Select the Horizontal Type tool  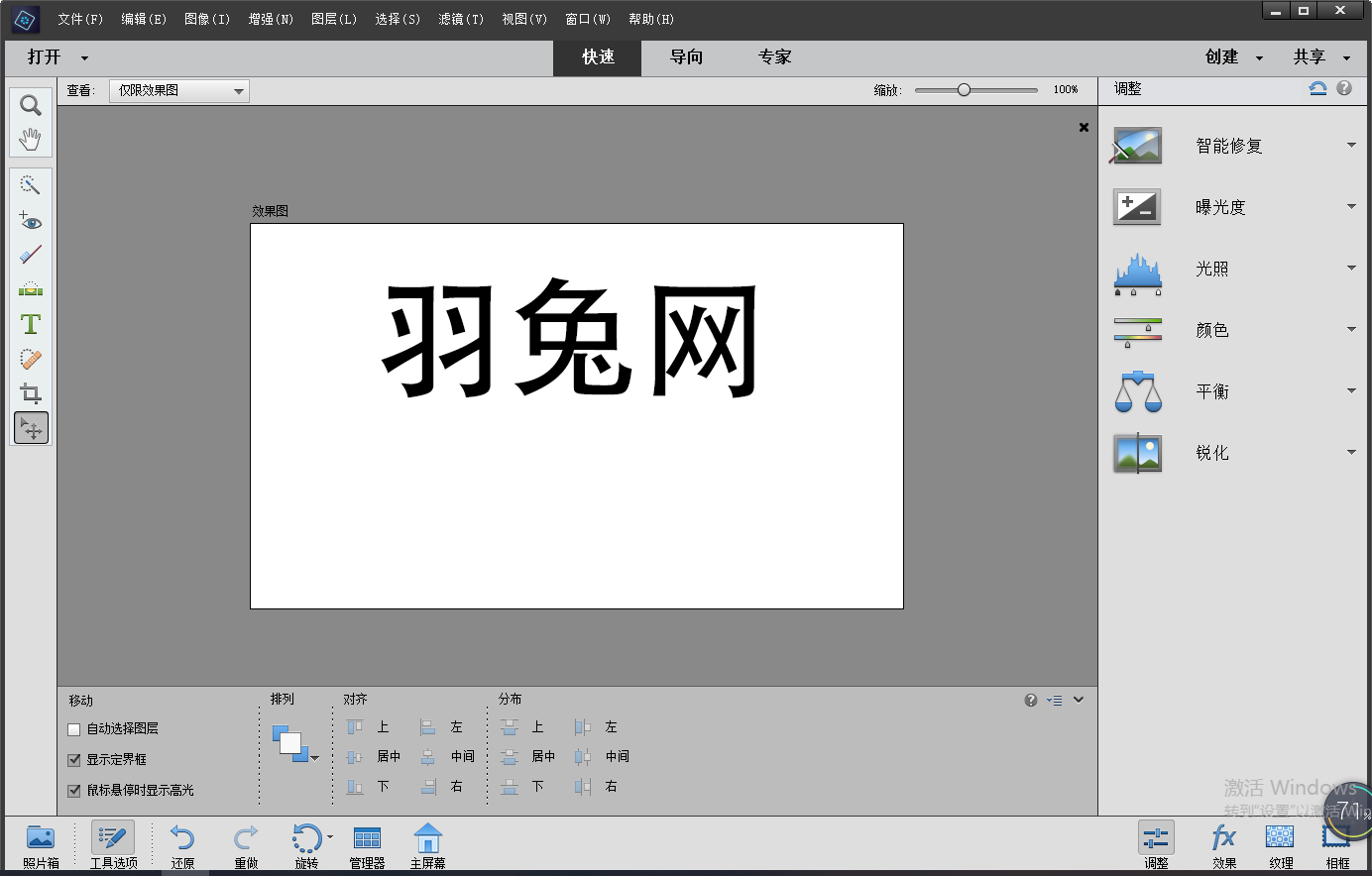[31, 324]
